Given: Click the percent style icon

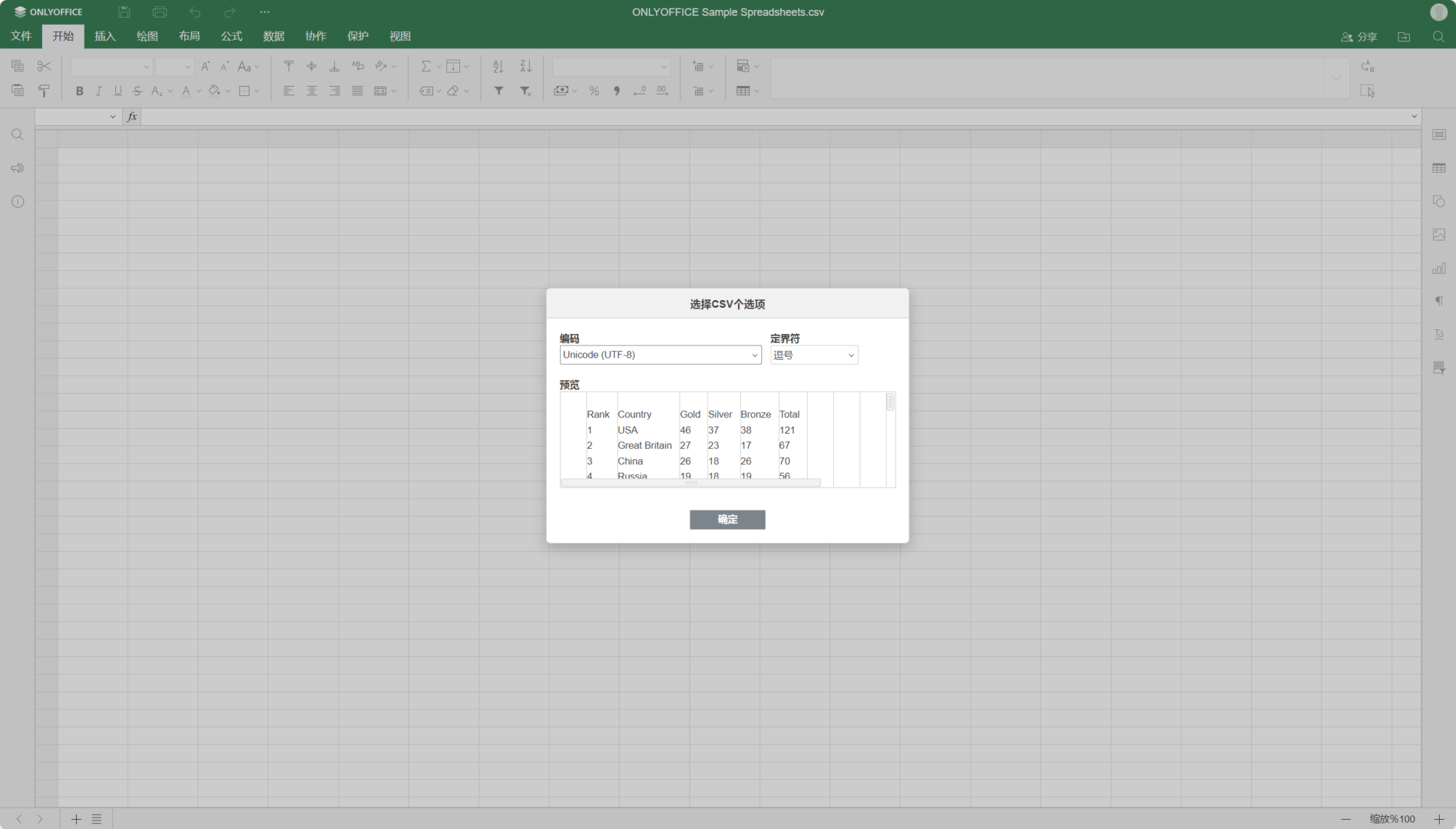Looking at the screenshot, I should pos(594,91).
